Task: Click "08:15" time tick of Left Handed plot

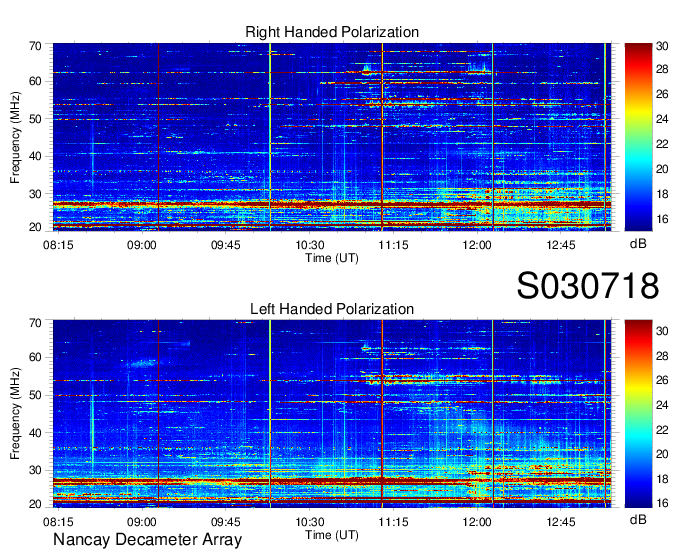Action: coord(58,522)
